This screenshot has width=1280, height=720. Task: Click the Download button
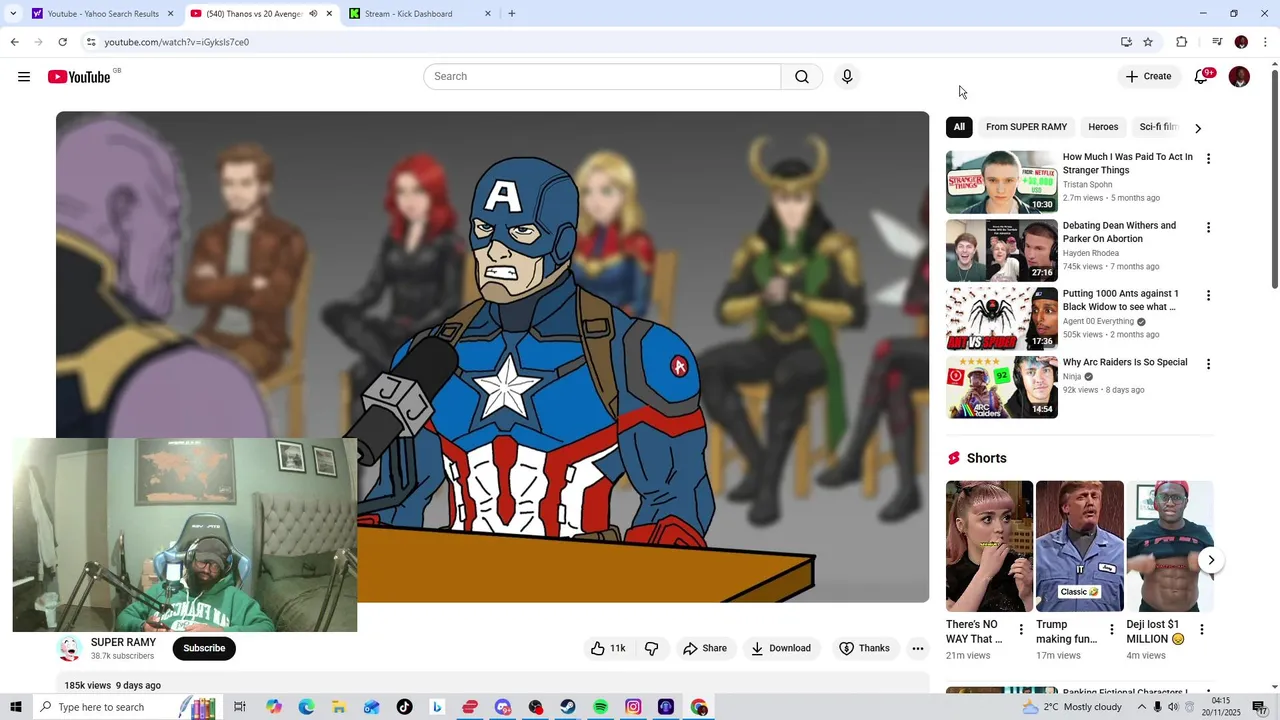click(x=781, y=648)
